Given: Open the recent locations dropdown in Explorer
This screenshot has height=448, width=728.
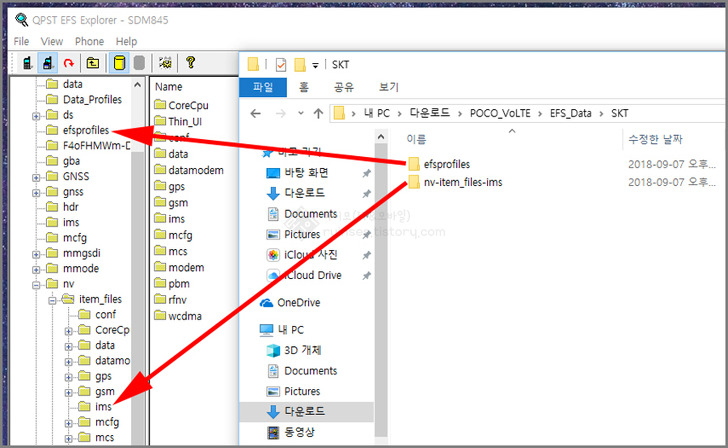Looking at the screenshot, I should click(301, 113).
